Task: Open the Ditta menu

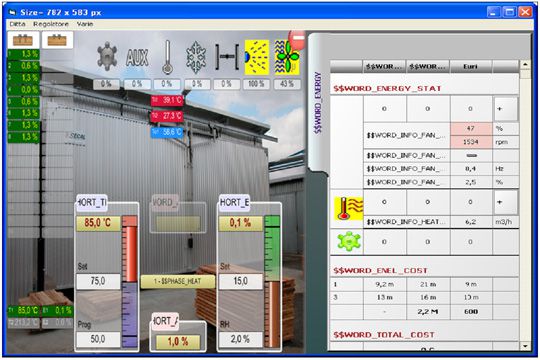Action: click(18, 24)
